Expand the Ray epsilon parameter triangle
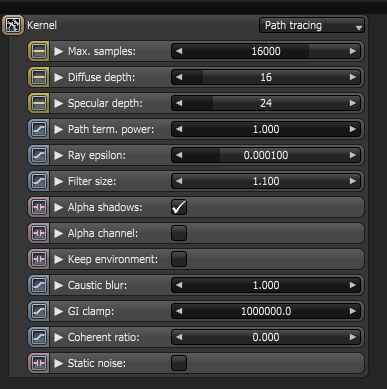Image resolution: width=387 pixels, height=389 pixels. [59, 155]
